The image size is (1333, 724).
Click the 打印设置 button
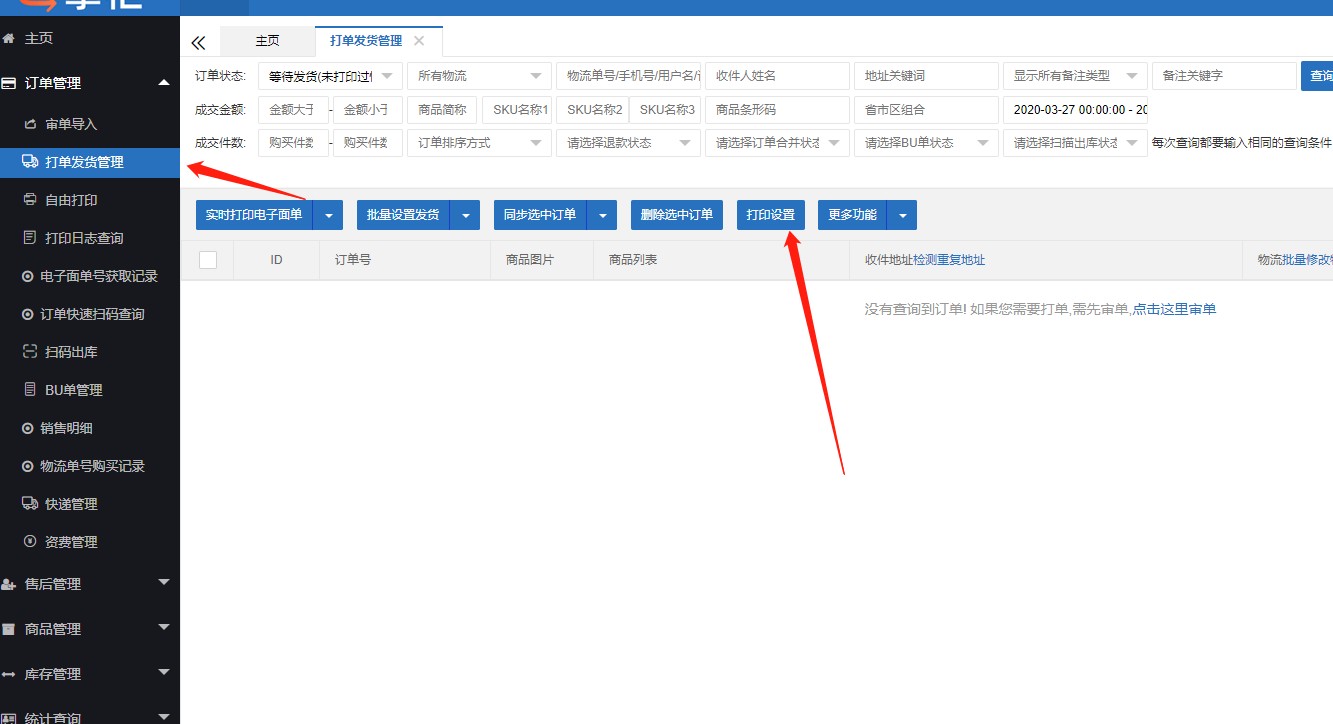coord(770,215)
